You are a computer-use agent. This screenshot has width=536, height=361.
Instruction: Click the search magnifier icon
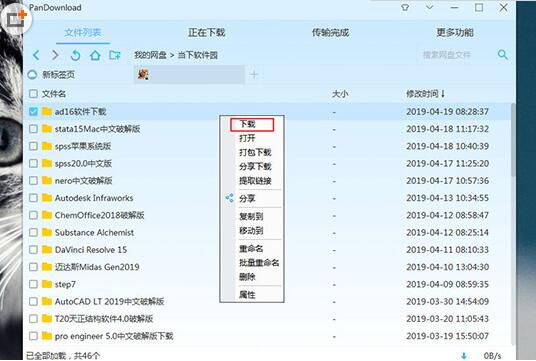click(502, 54)
